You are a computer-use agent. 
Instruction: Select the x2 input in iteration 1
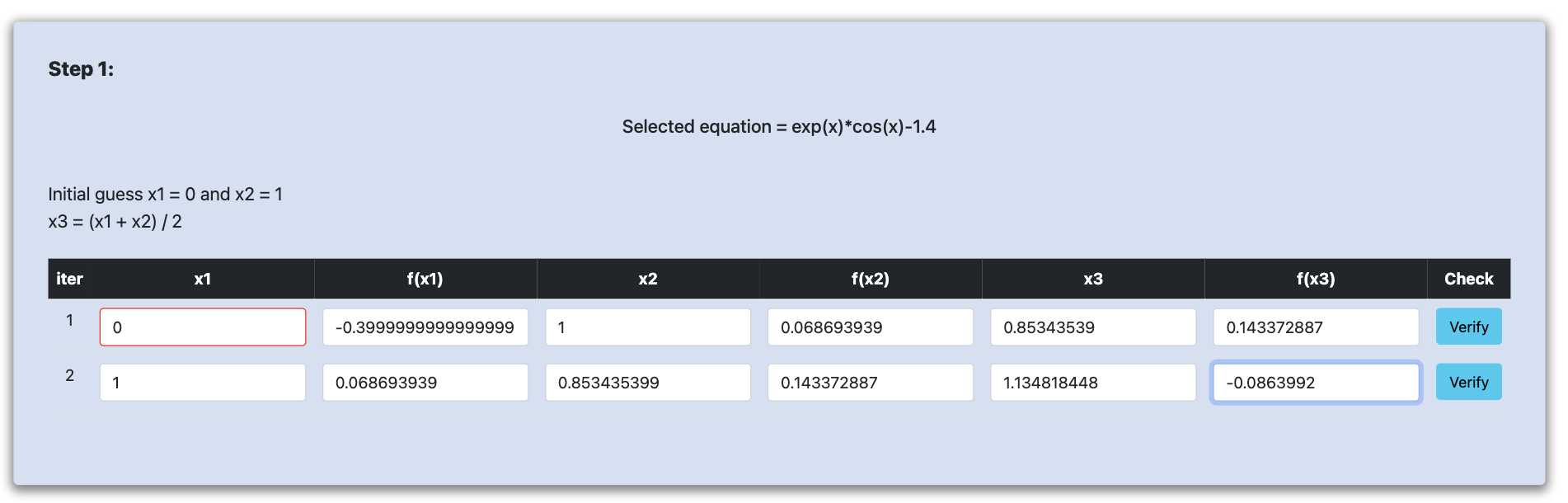[x=648, y=327]
